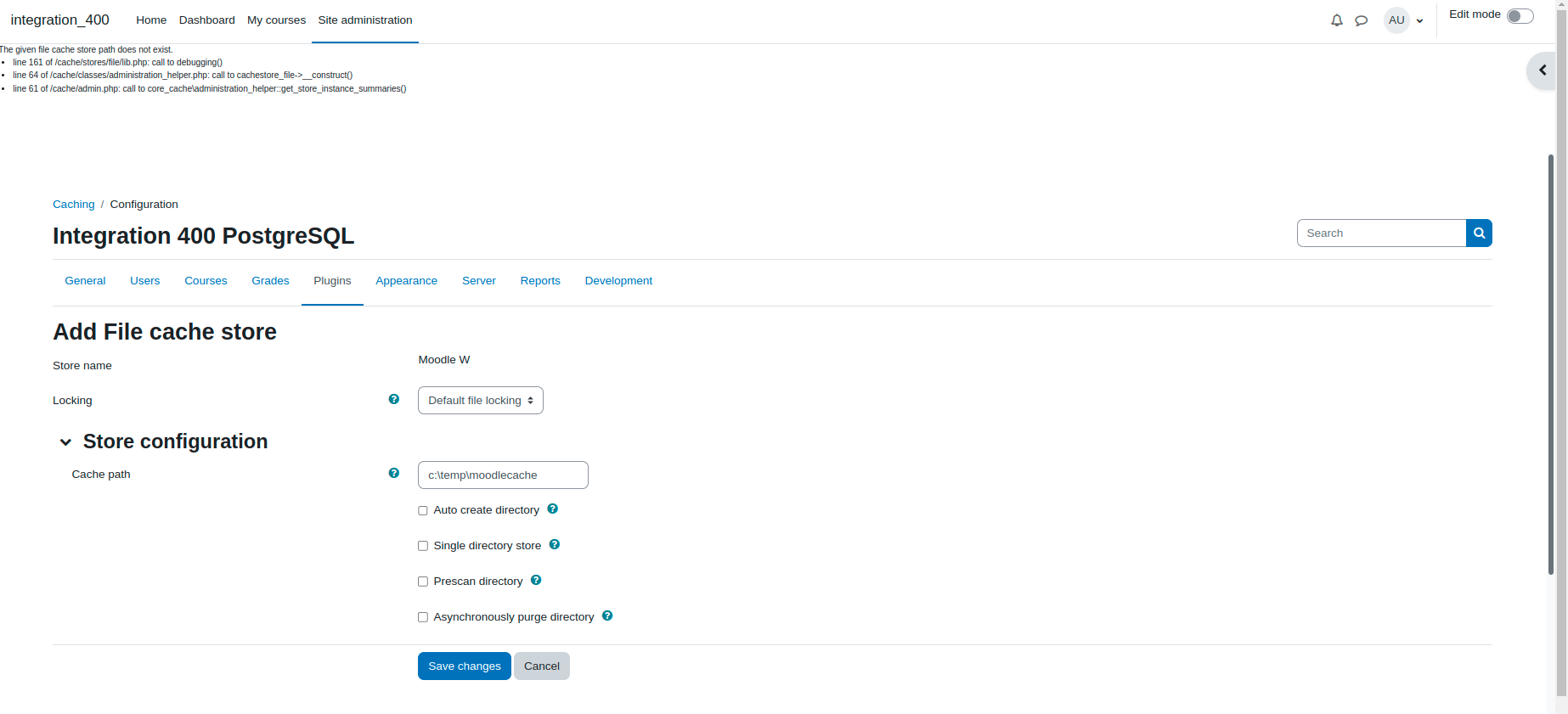This screenshot has width=1568, height=714.
Task: Open the Reports tab
Action: (x=540, y=281)
